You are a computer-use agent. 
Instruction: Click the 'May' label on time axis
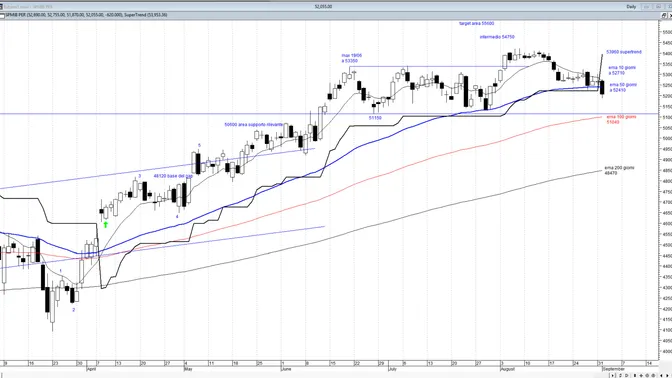(188, 369)
